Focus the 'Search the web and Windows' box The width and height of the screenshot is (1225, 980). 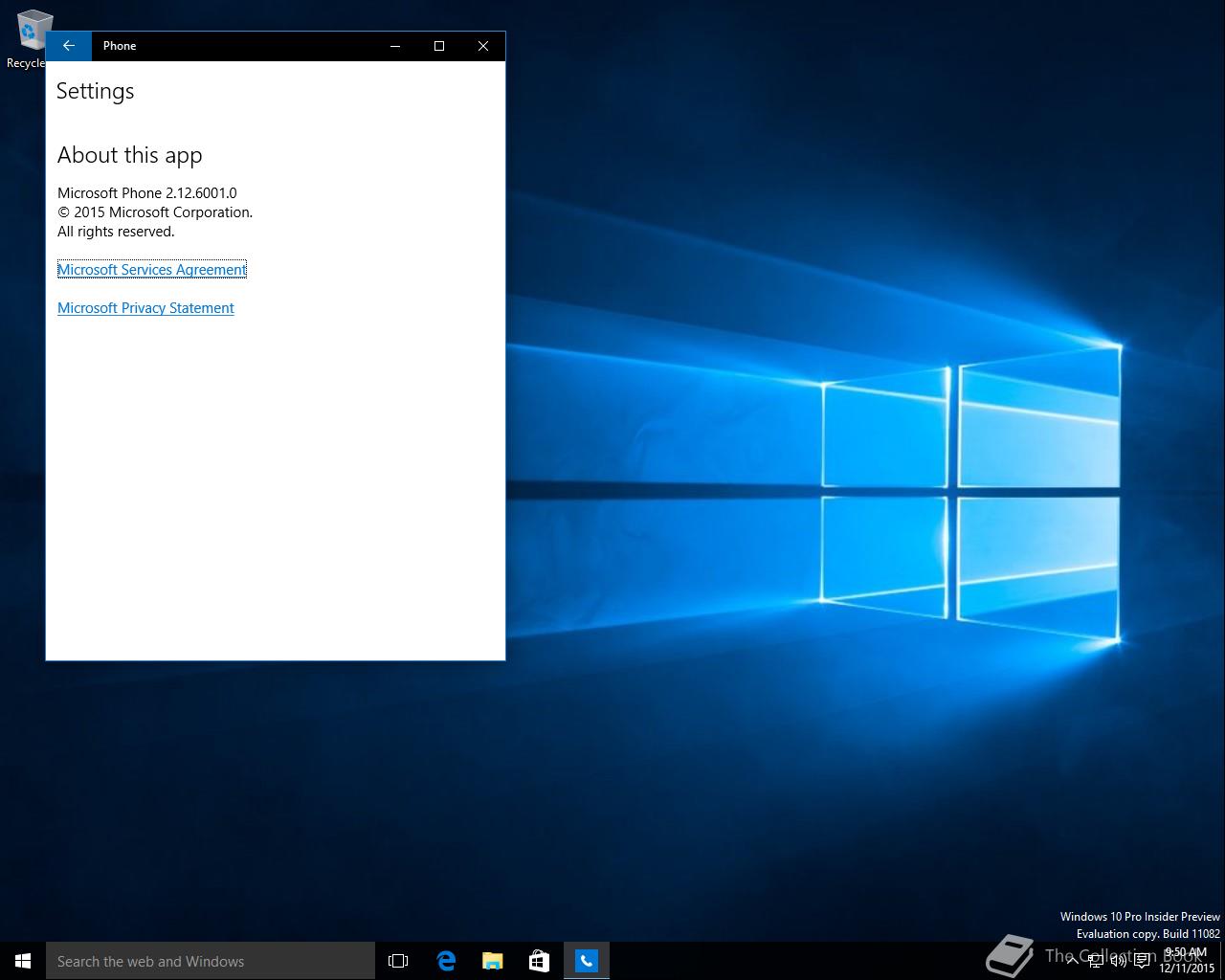click(x=211, y=961)
